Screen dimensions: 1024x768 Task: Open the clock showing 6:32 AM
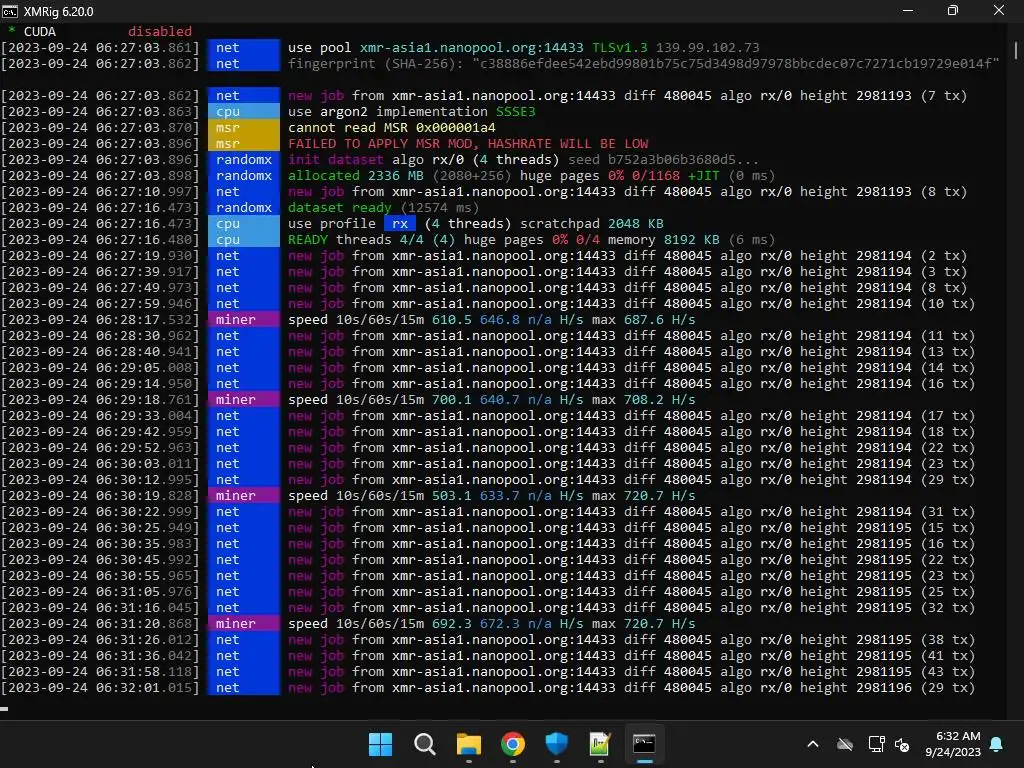click(953, 744)
